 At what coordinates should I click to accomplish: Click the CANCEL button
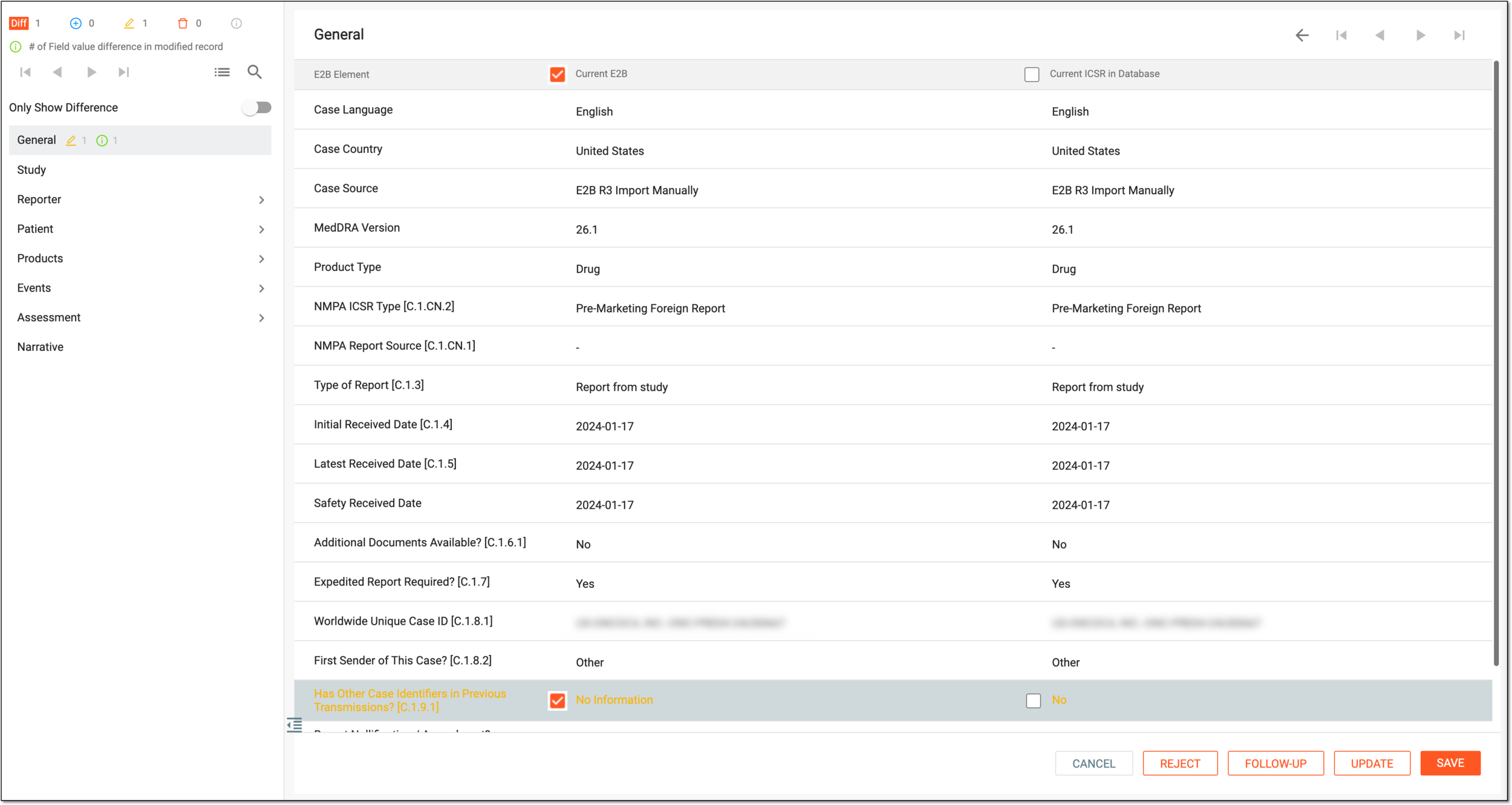click(1093, 763)
